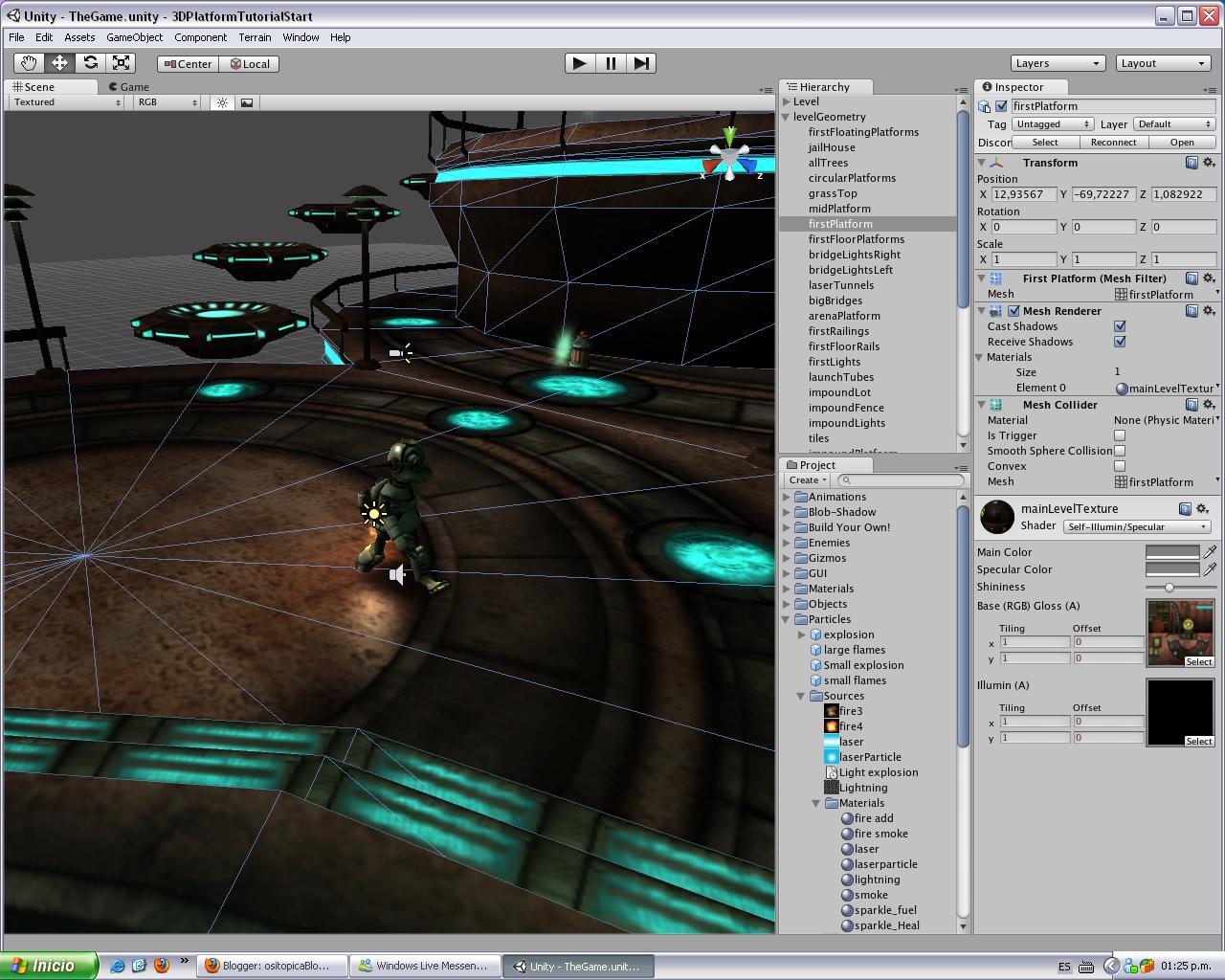Click the Pause button
Viewport: 1225px width, 980px height.
tap(611, 62)
